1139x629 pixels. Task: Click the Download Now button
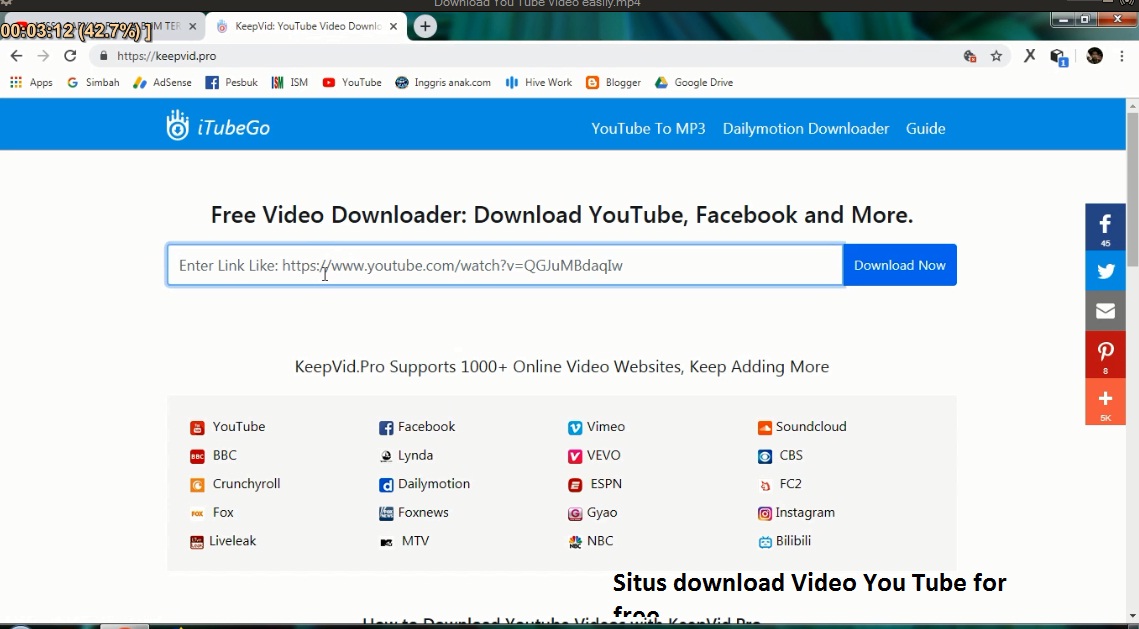point(899,265)
